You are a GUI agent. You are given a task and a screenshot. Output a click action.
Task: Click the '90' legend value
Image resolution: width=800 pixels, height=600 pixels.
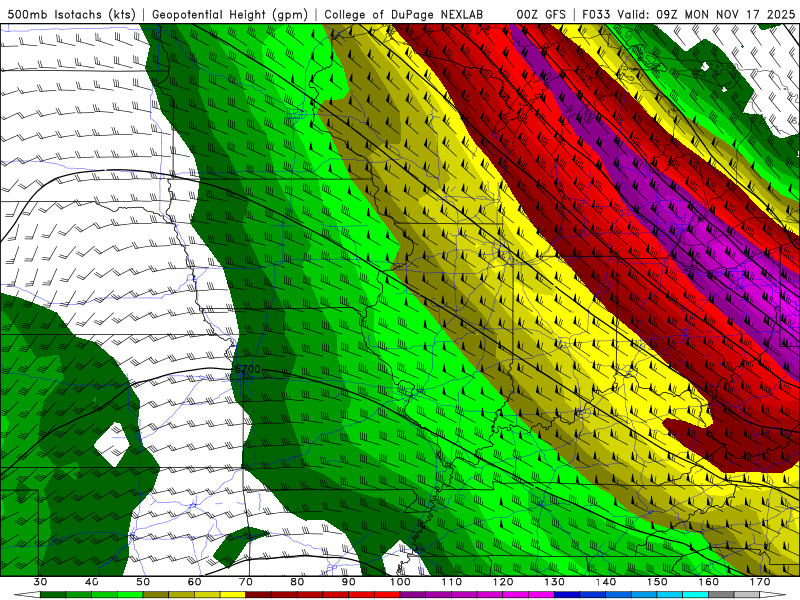coord(348,582)
